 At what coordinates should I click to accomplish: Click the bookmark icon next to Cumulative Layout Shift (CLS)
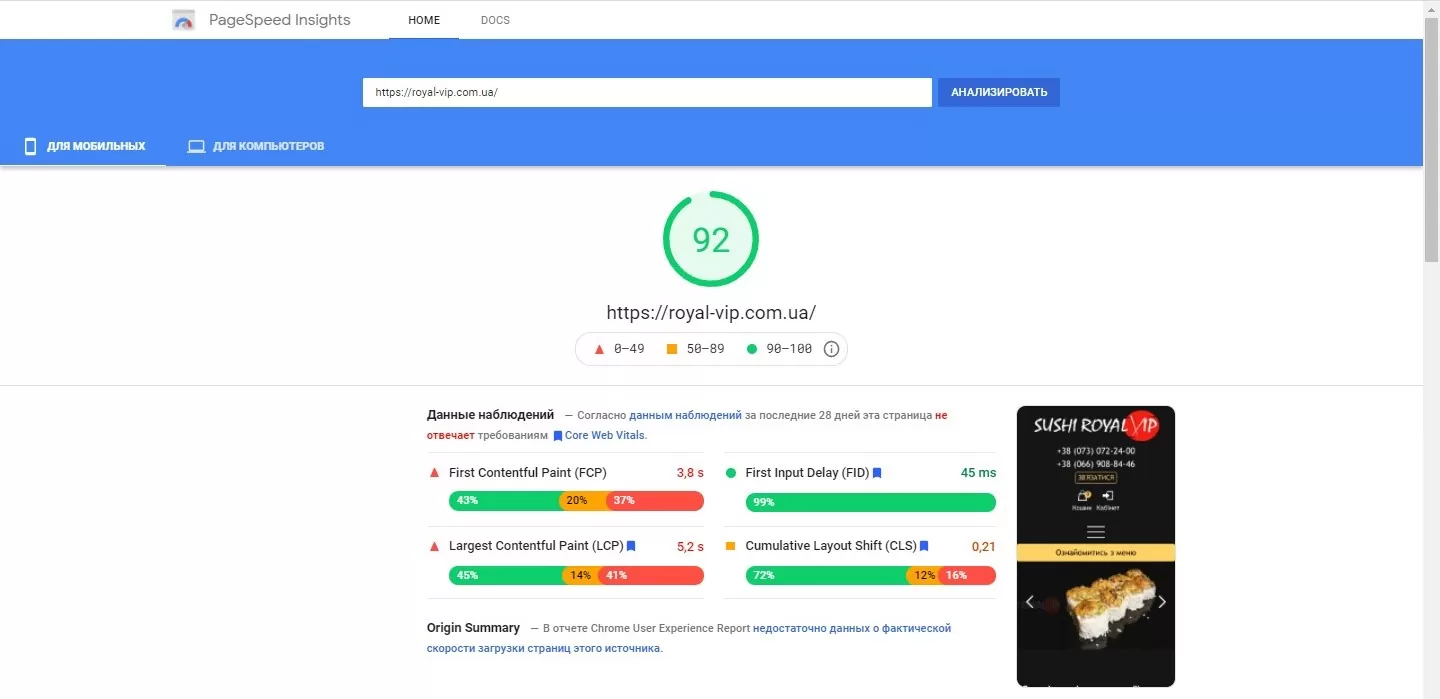924,546
